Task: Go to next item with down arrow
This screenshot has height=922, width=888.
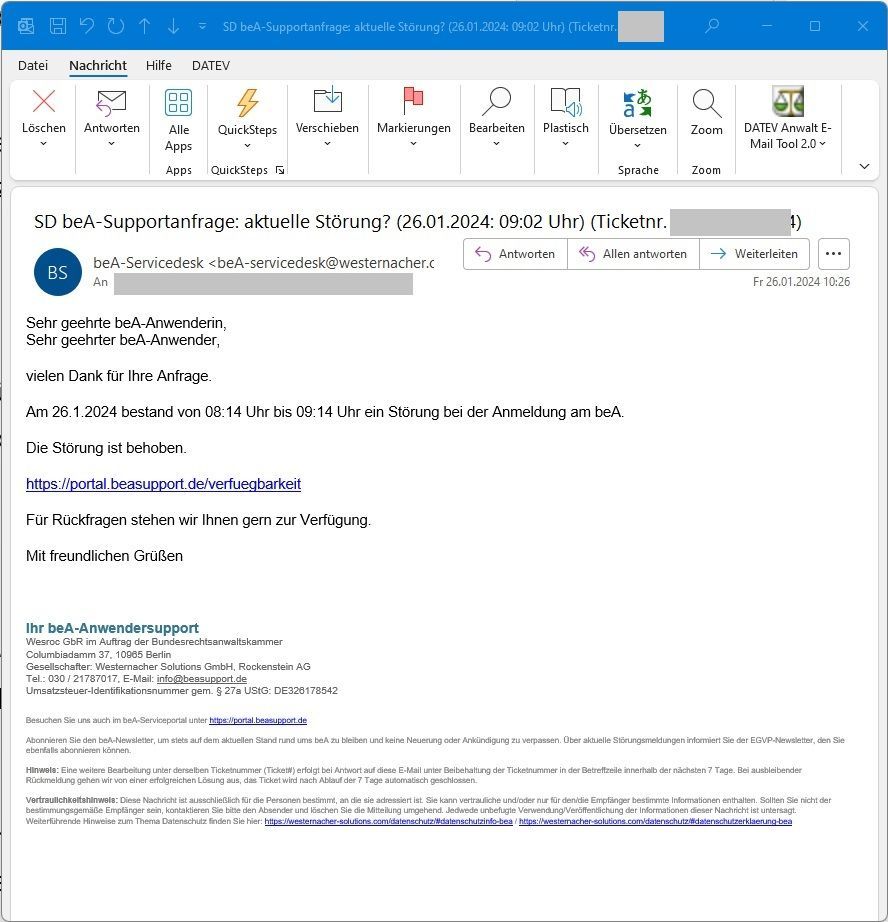Action: (173, 26)
